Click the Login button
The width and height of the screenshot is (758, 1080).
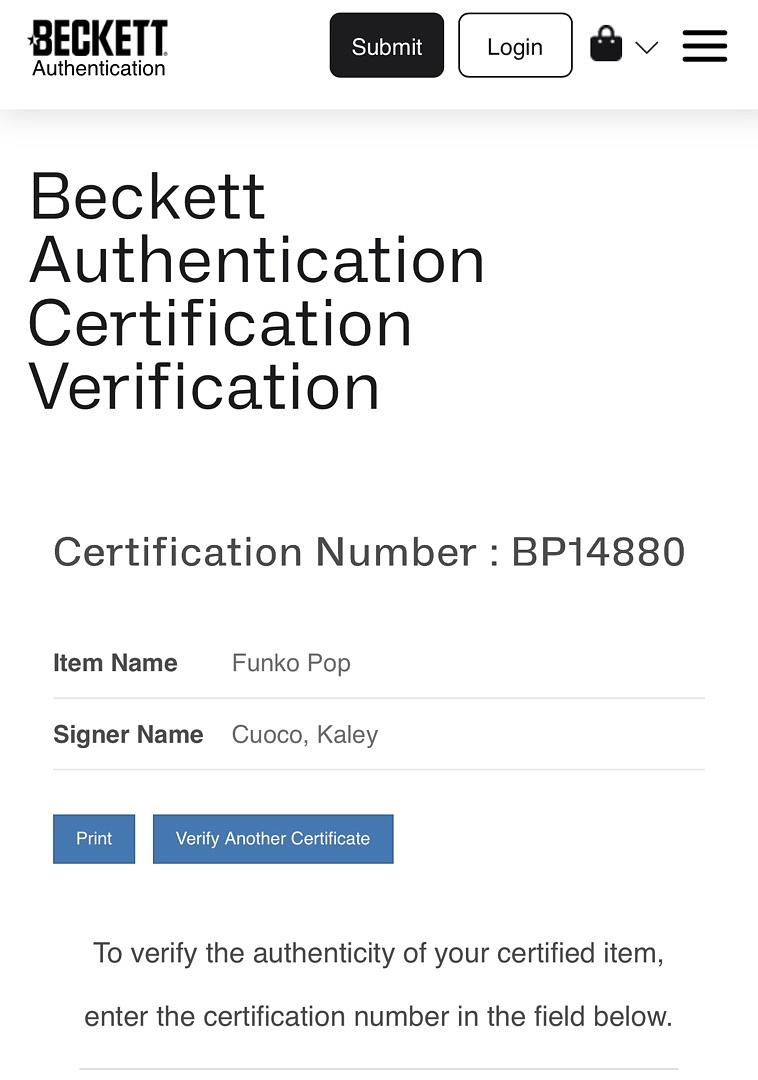515,46
